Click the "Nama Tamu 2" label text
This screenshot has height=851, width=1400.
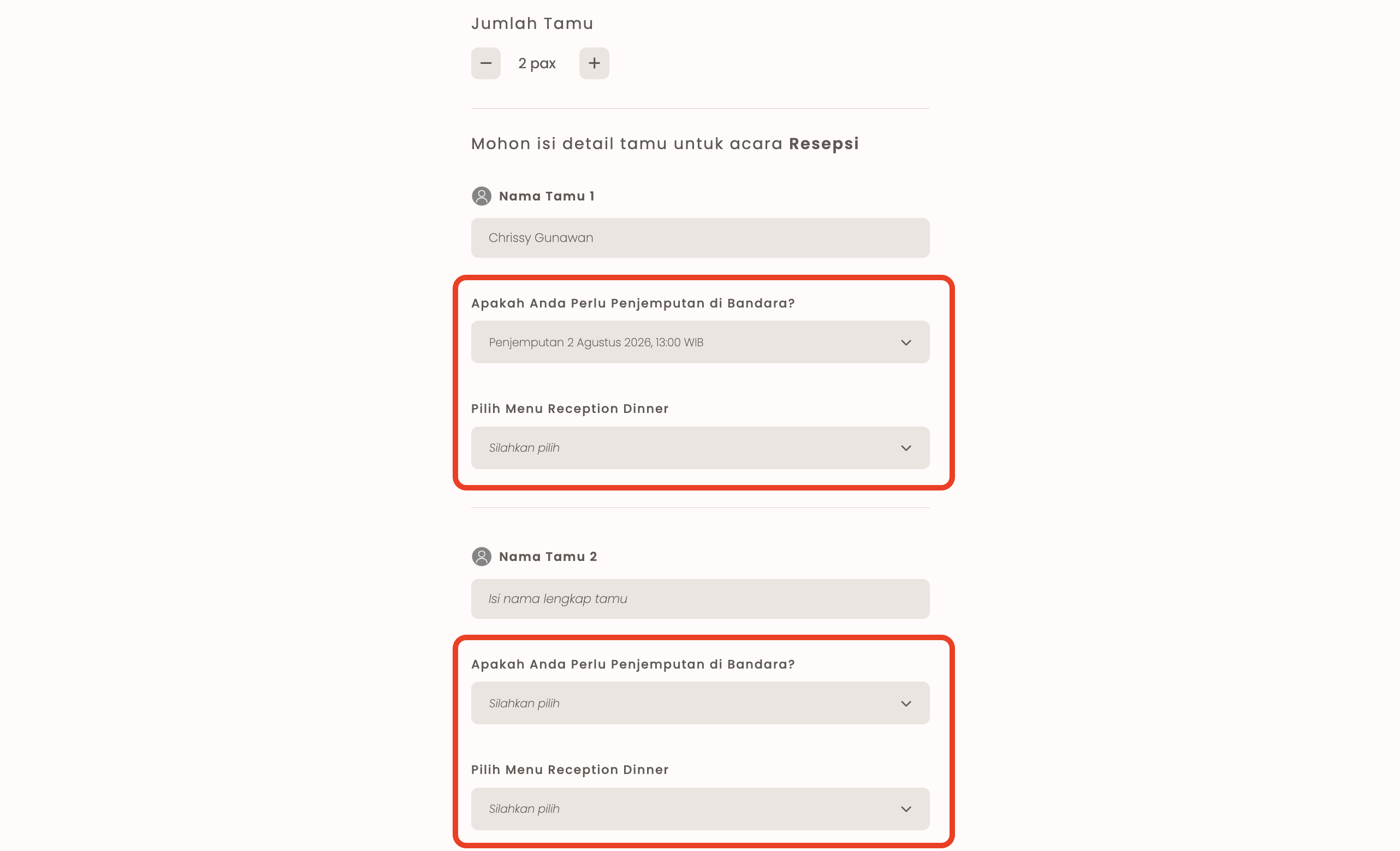[548, 557]
